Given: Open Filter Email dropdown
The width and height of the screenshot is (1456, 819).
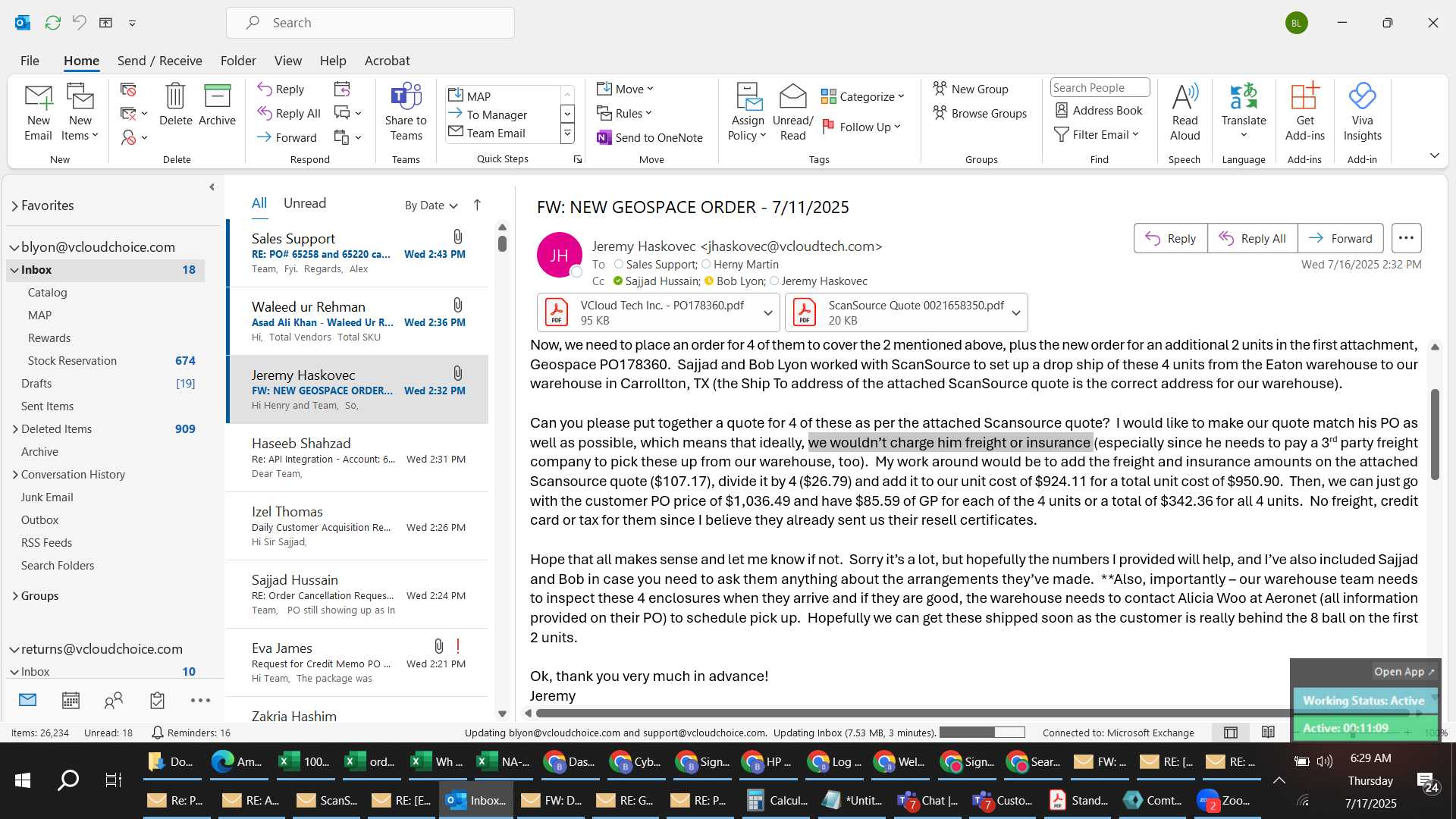Looking at the screenshot, I should pyautogui.click(x=1097, y=134).
